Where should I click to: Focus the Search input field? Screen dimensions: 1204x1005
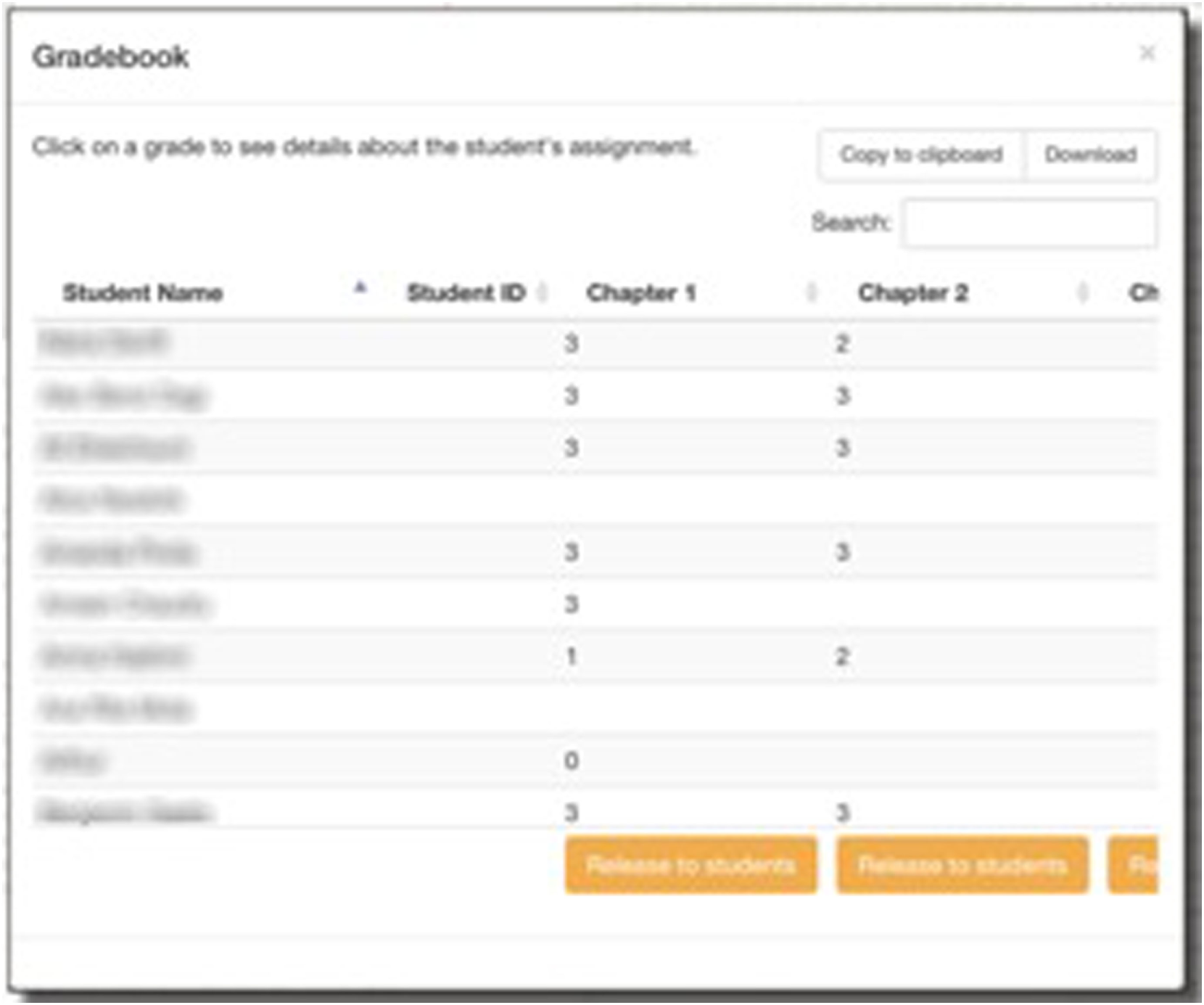[1029, 223]
